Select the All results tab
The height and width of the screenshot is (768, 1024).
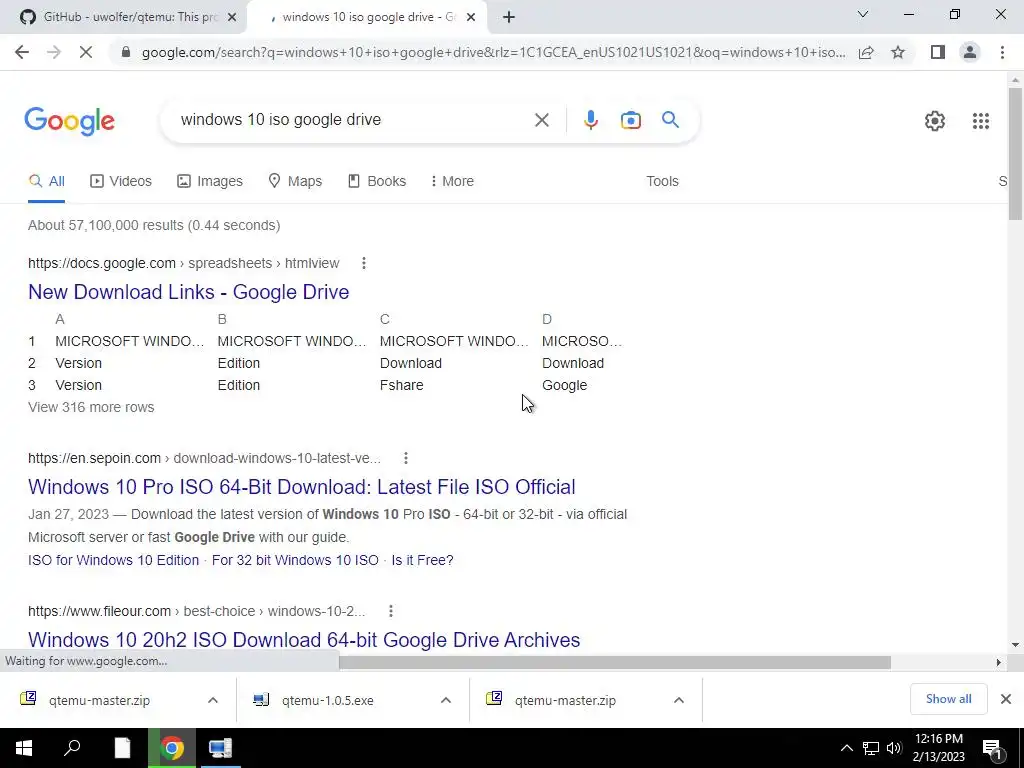pyautogui.click(x=46, y=181)
